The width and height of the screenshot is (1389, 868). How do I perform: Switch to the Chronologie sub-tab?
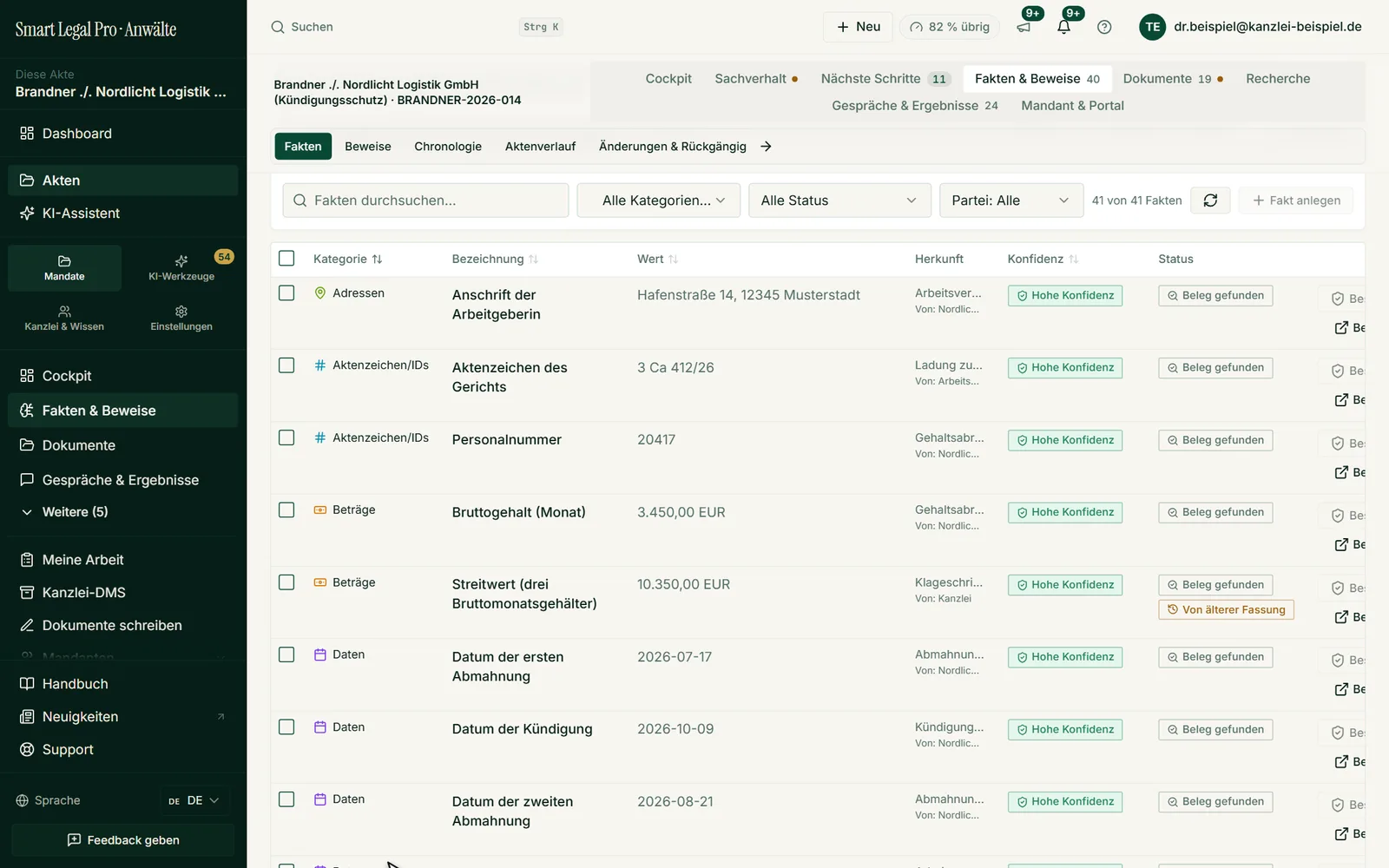tap(448, 147)
